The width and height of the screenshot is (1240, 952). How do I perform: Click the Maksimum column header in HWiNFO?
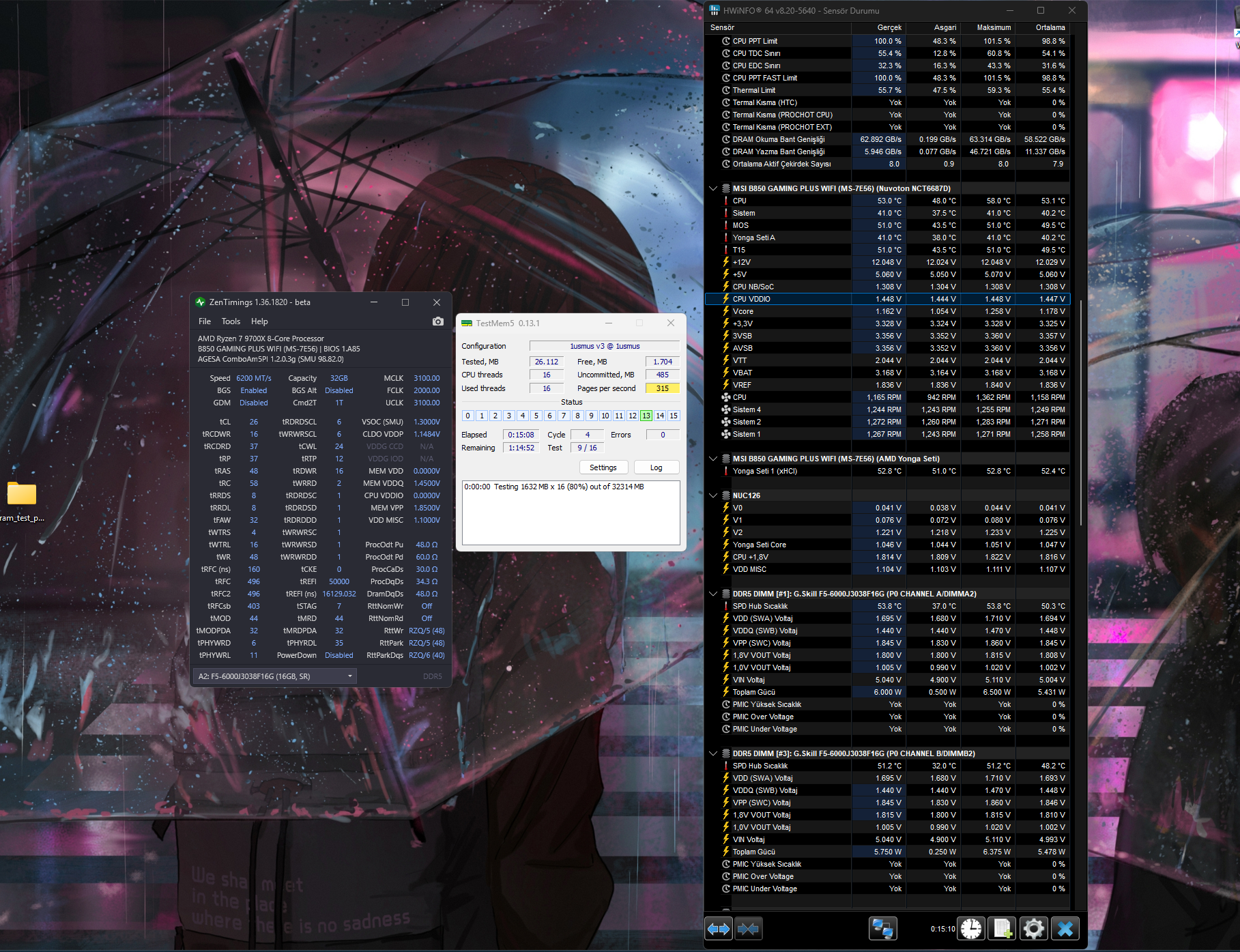click(x=988, y=27)
